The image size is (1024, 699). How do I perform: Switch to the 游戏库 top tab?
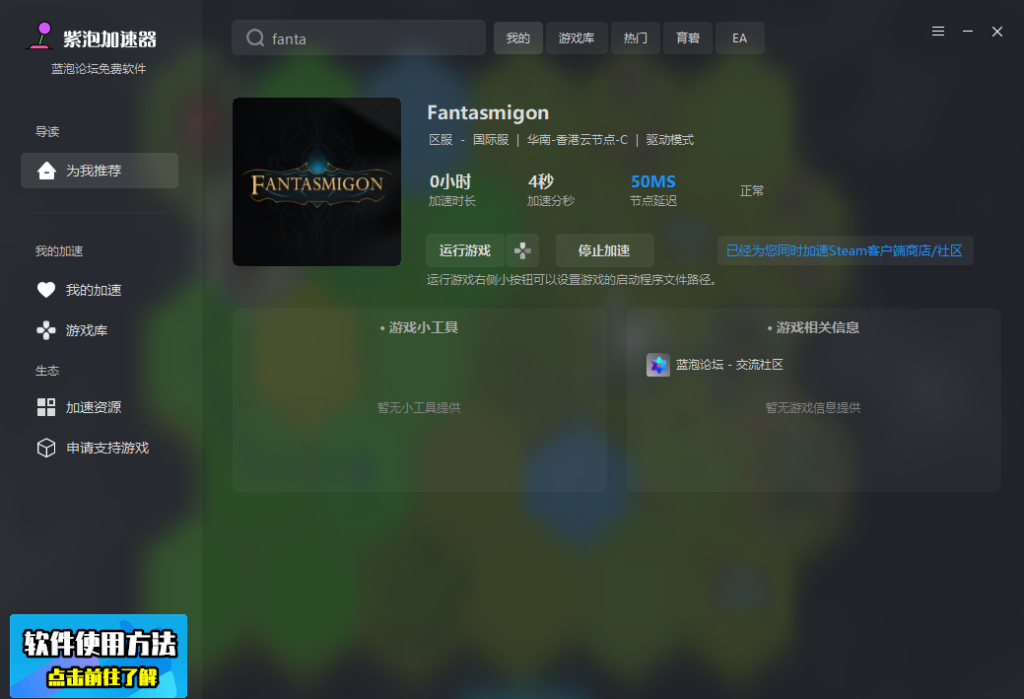click(x=576, y=38)
